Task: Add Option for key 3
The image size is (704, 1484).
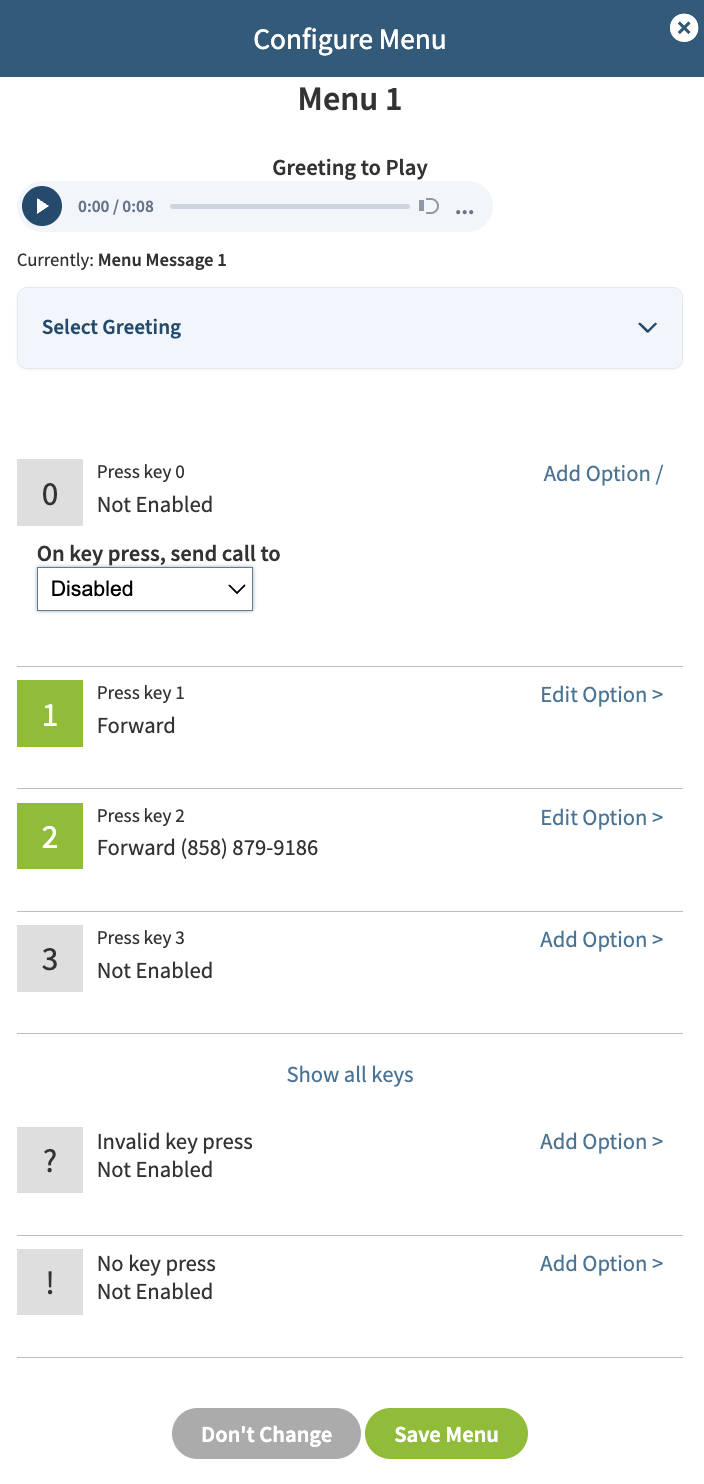Action: click(602, 940)
